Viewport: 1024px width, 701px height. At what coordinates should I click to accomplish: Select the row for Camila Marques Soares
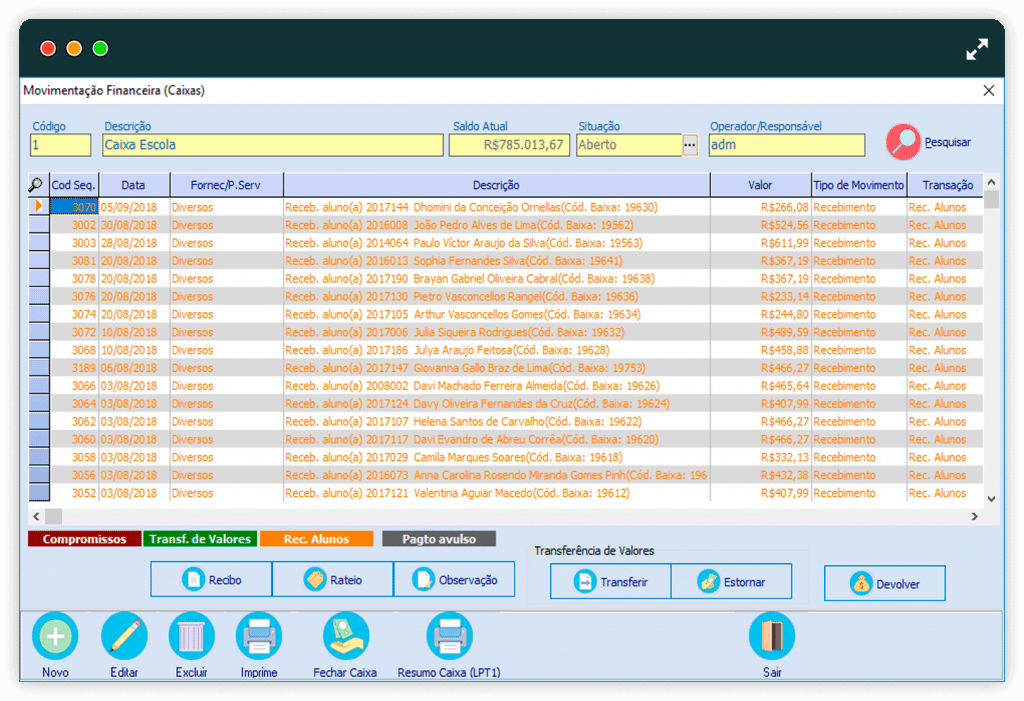pyautogui.click(x=505, y=457)
